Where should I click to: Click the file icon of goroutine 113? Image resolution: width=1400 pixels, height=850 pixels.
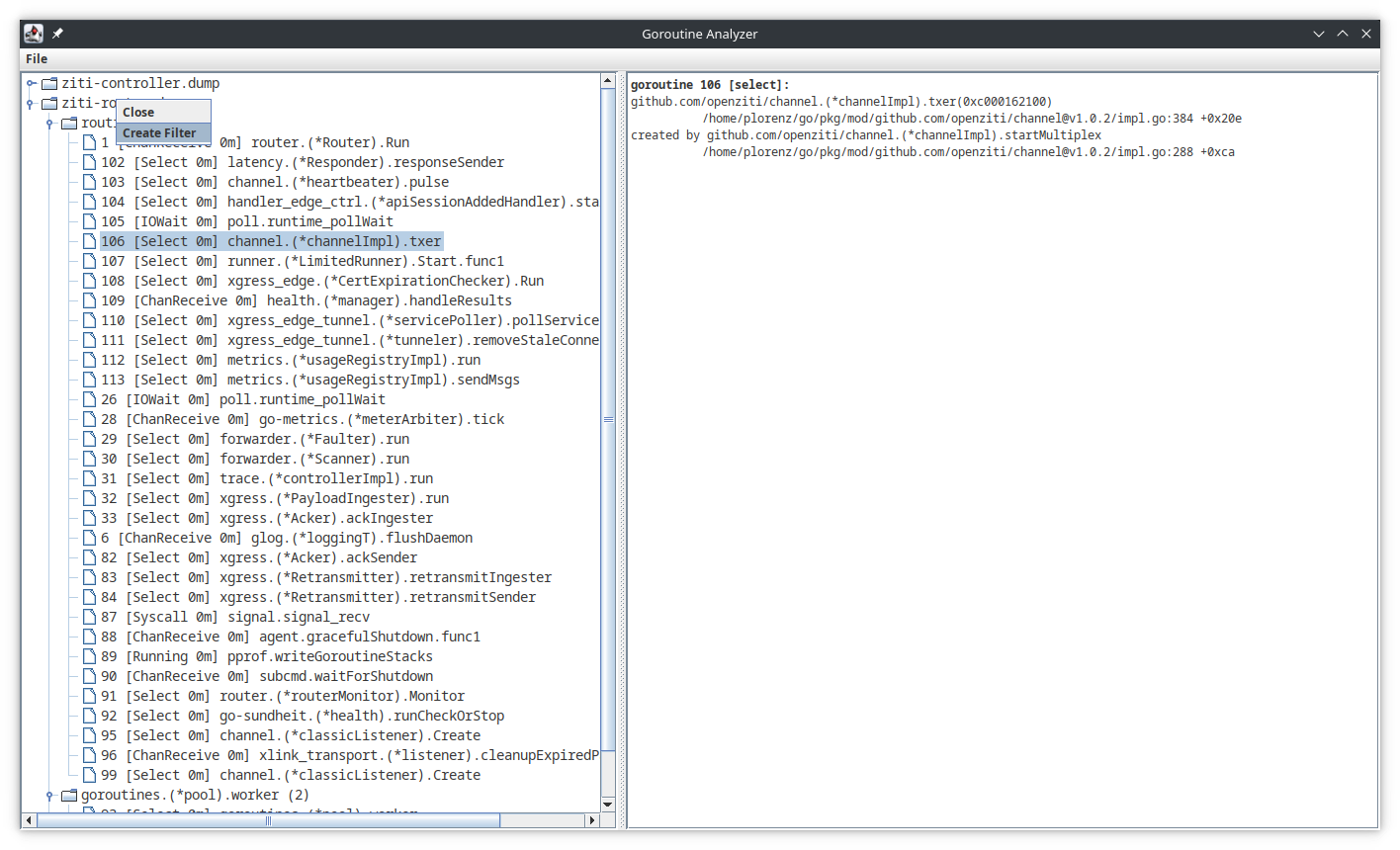(x=89, y=380)
